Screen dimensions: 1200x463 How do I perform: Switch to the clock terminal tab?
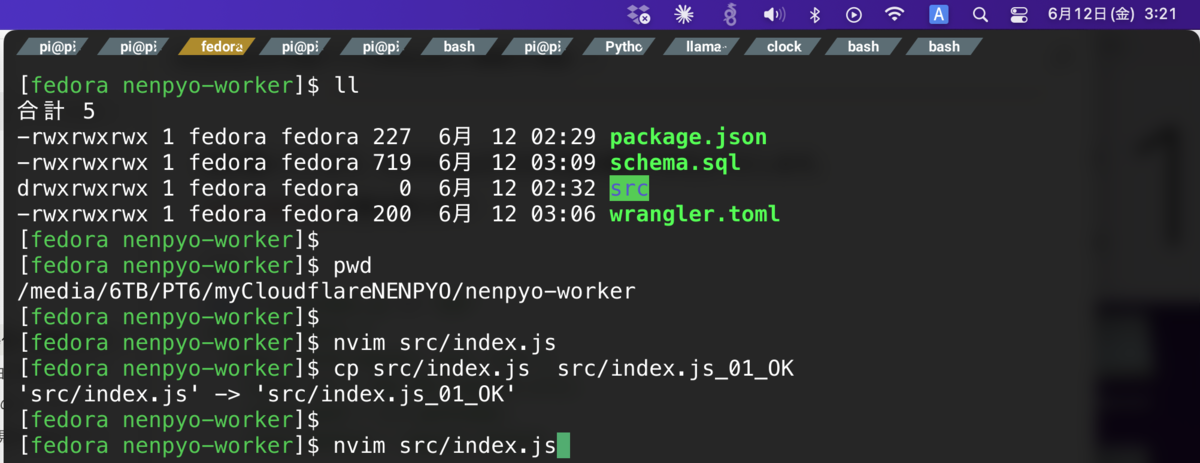[x=785, y=46]
